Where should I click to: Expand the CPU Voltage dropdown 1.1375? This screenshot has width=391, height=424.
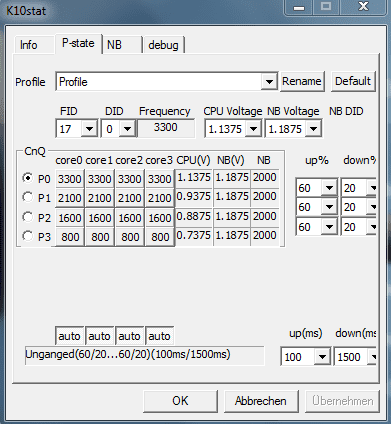[x=253, y=129]
